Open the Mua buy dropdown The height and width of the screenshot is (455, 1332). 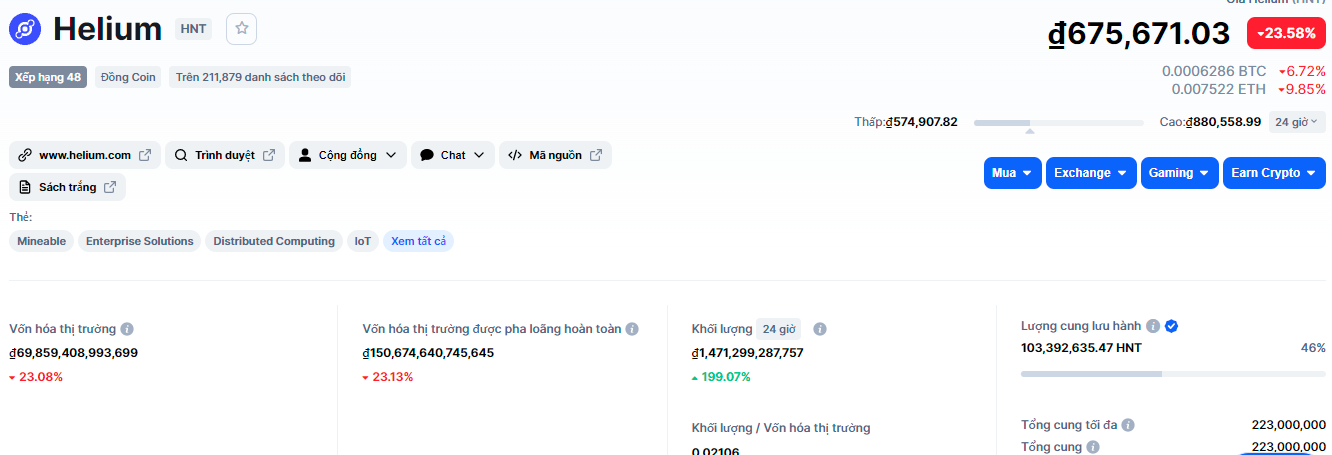coord(1013,173)
